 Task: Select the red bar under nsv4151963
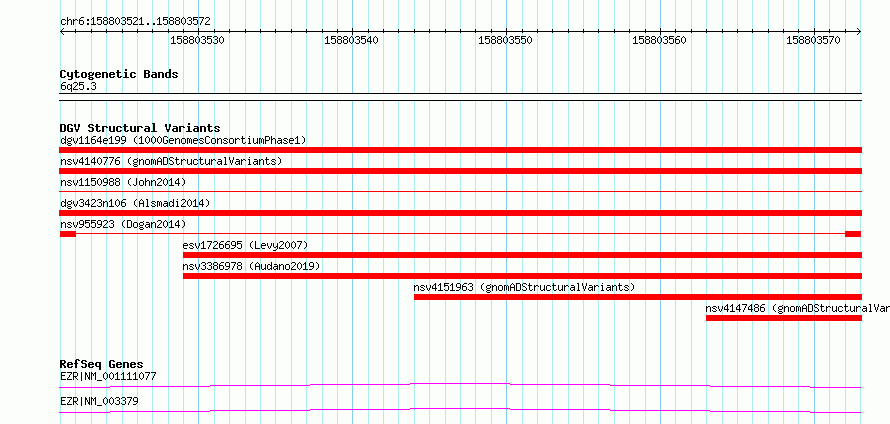[x=638, y=297]
